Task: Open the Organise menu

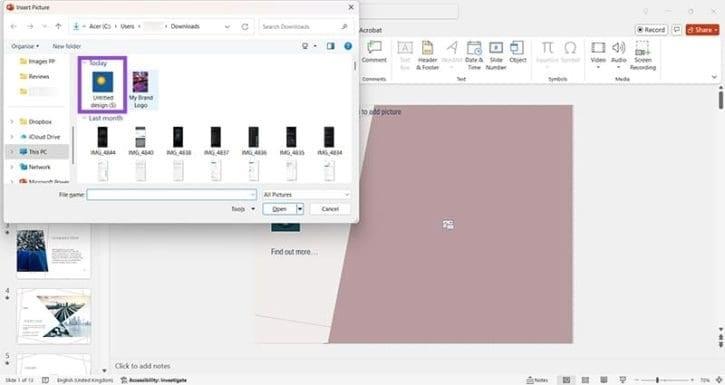Action: pyautogui.click(x=25, y=46)
